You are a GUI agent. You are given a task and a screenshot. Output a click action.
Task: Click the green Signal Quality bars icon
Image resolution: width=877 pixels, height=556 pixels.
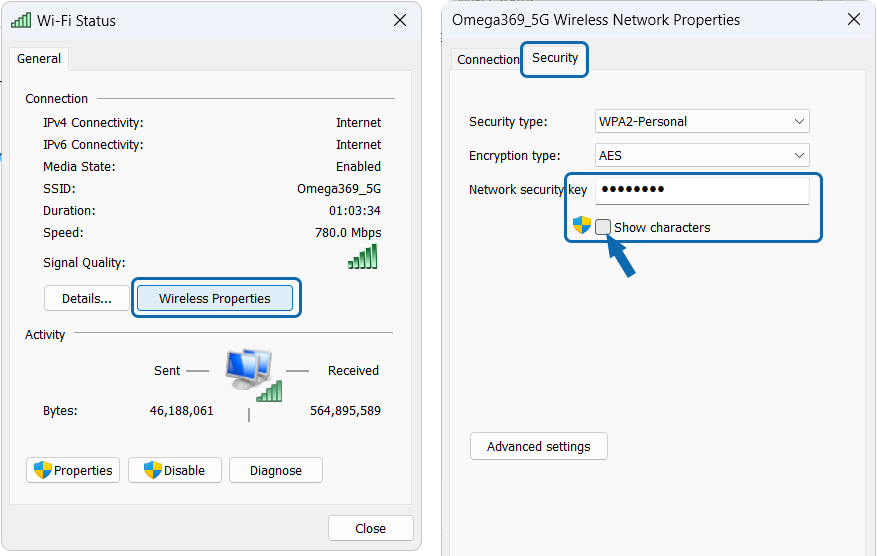click(363, 258)
